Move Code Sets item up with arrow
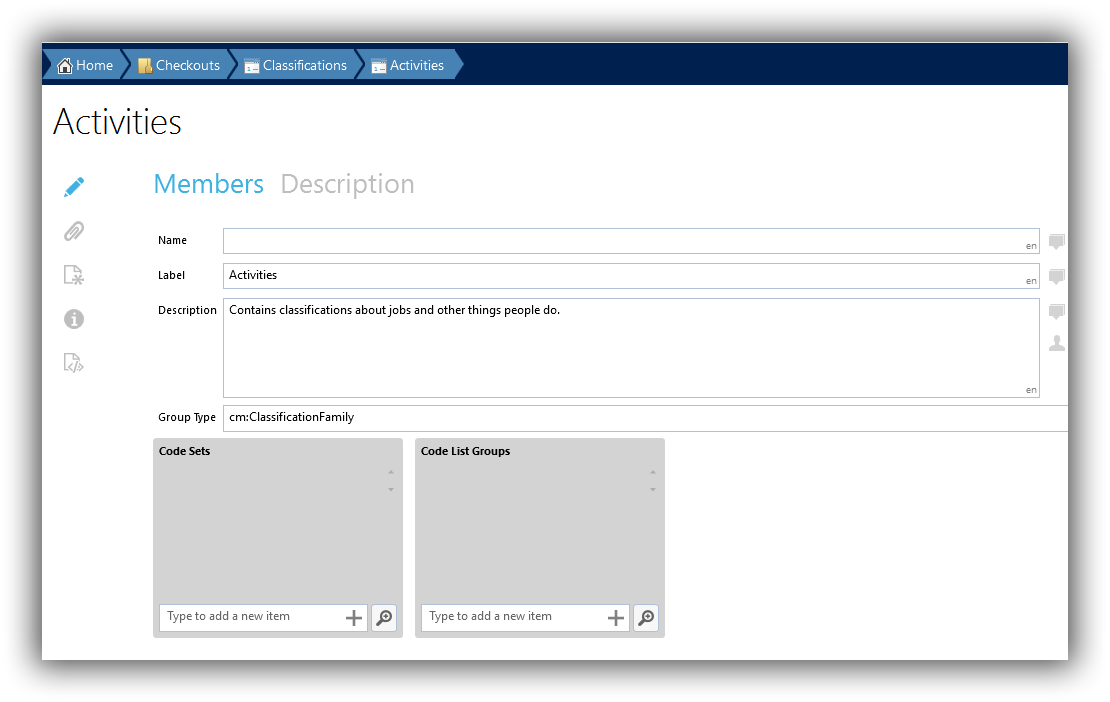 click(391, 472)
